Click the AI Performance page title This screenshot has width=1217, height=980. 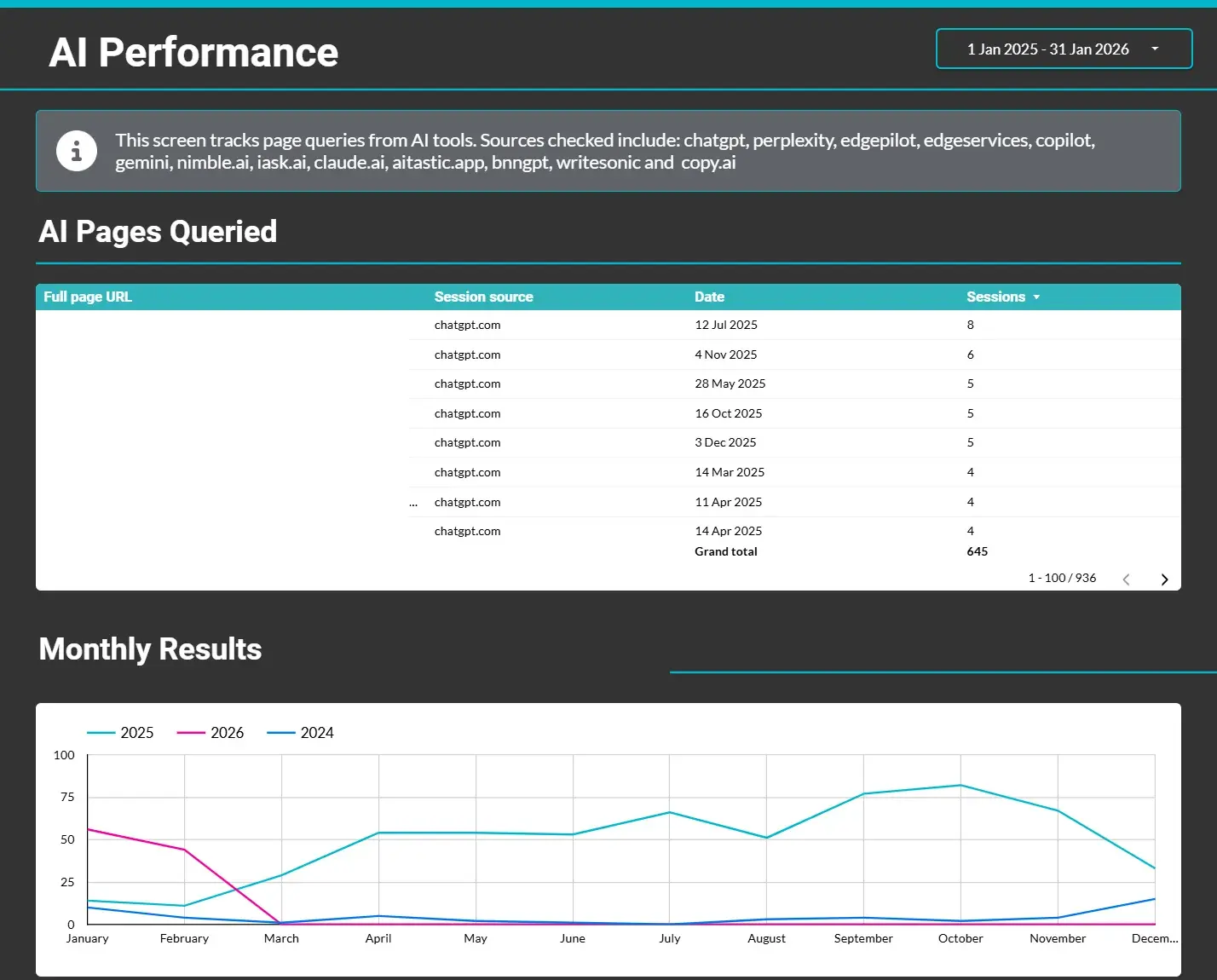193,52
